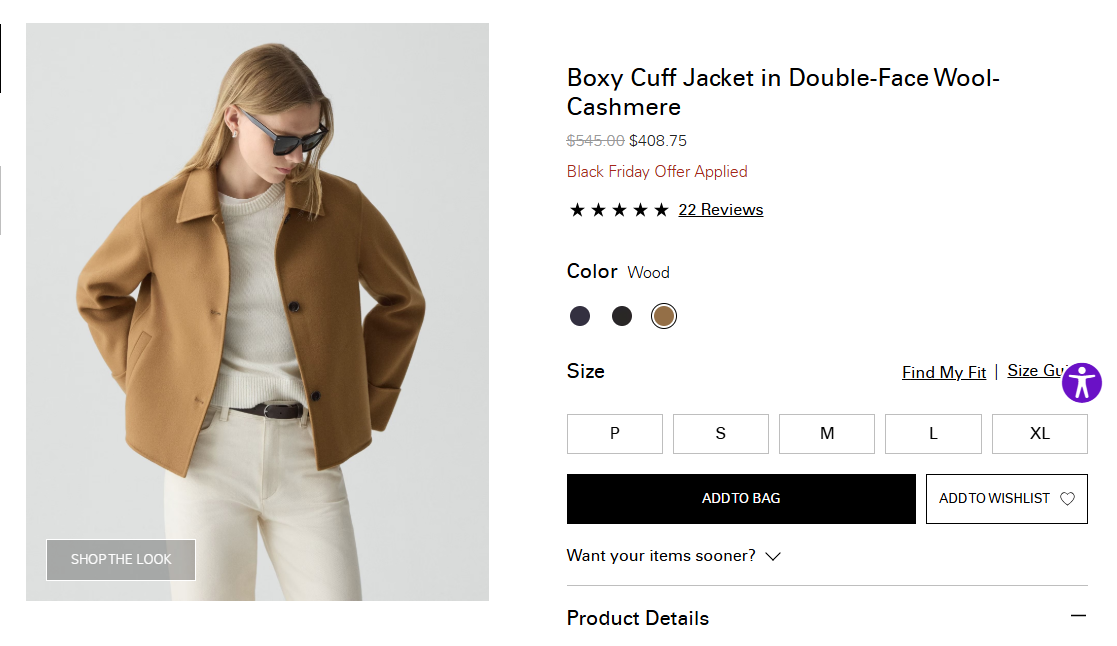The image size is (1117, 646).
Task: Choose size M
Action: [x=827, y=434]
